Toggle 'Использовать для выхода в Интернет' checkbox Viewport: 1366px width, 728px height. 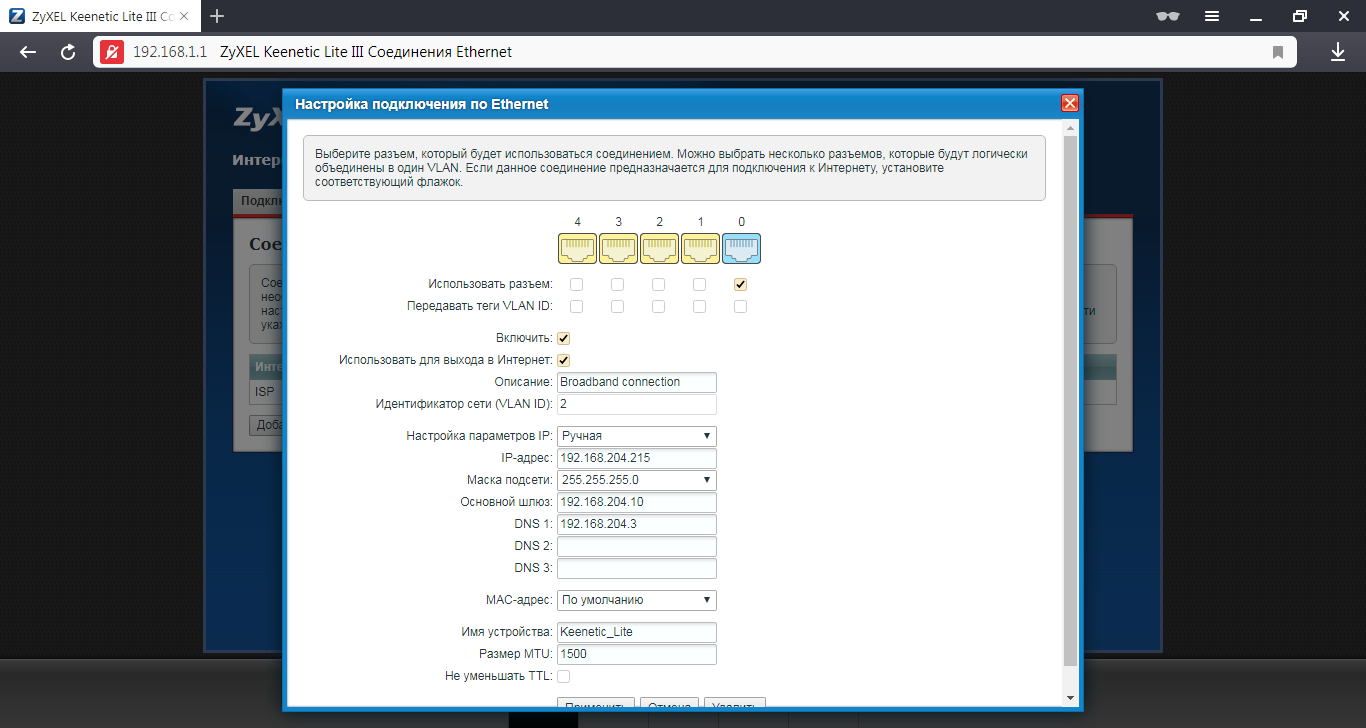point(564,360)
